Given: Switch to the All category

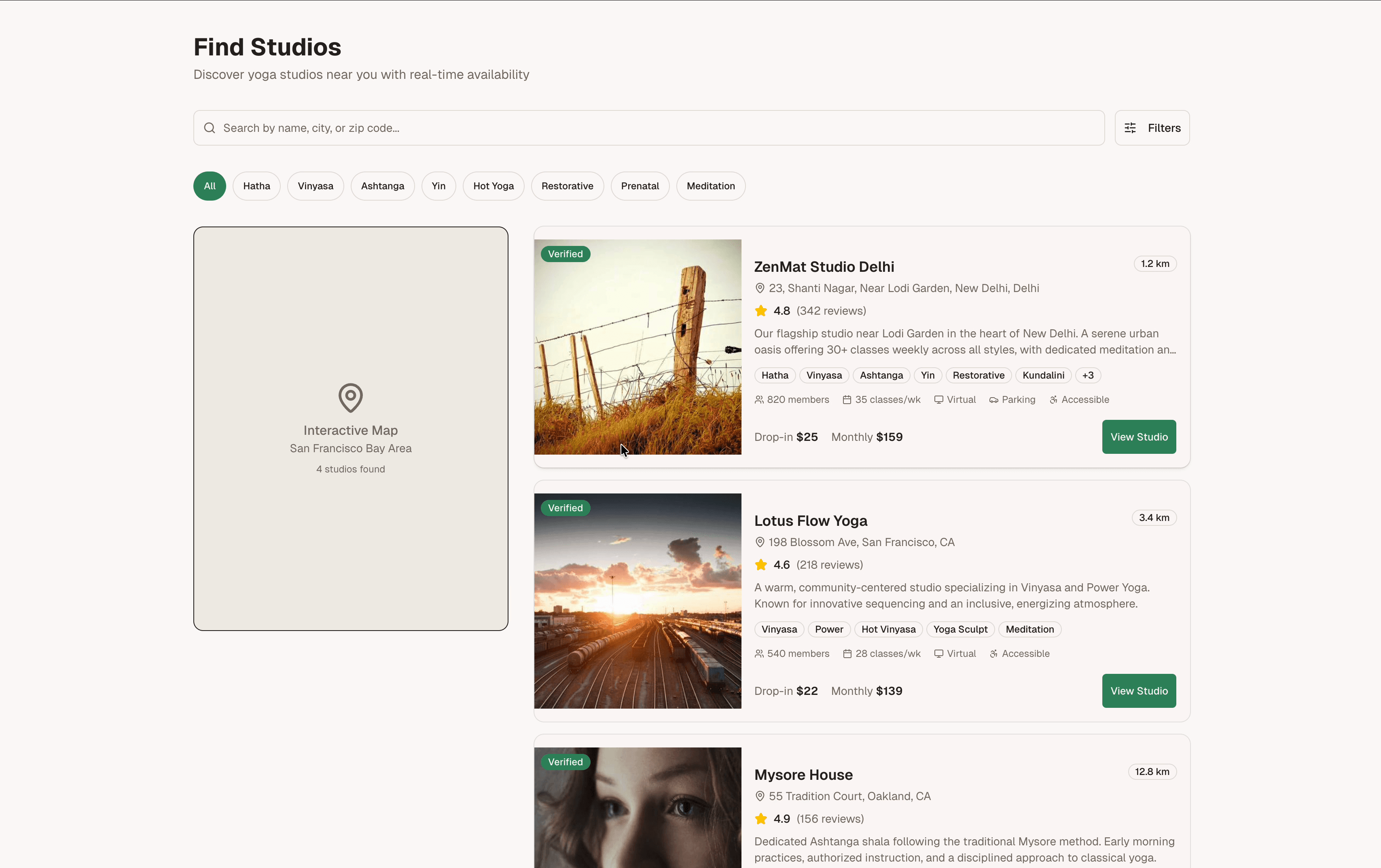Looking at the screenshot, I should pos(209,186).
